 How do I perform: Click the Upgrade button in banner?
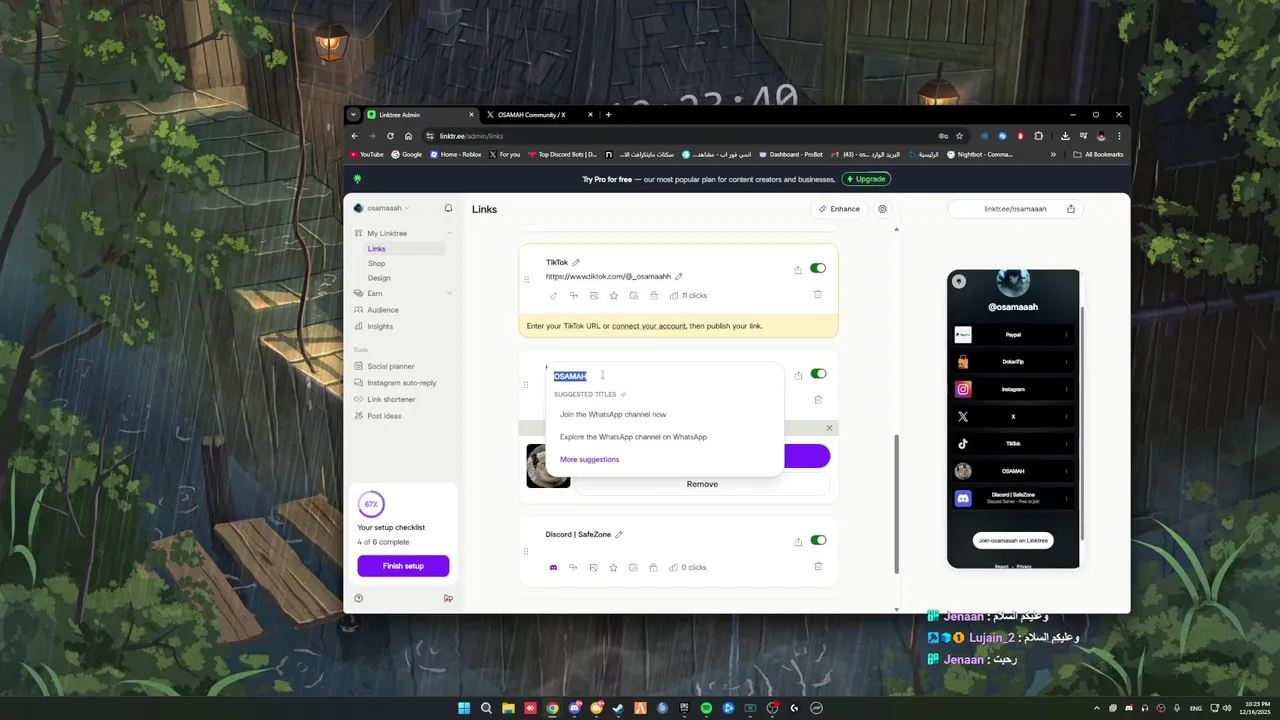click(x=865, y=179)
